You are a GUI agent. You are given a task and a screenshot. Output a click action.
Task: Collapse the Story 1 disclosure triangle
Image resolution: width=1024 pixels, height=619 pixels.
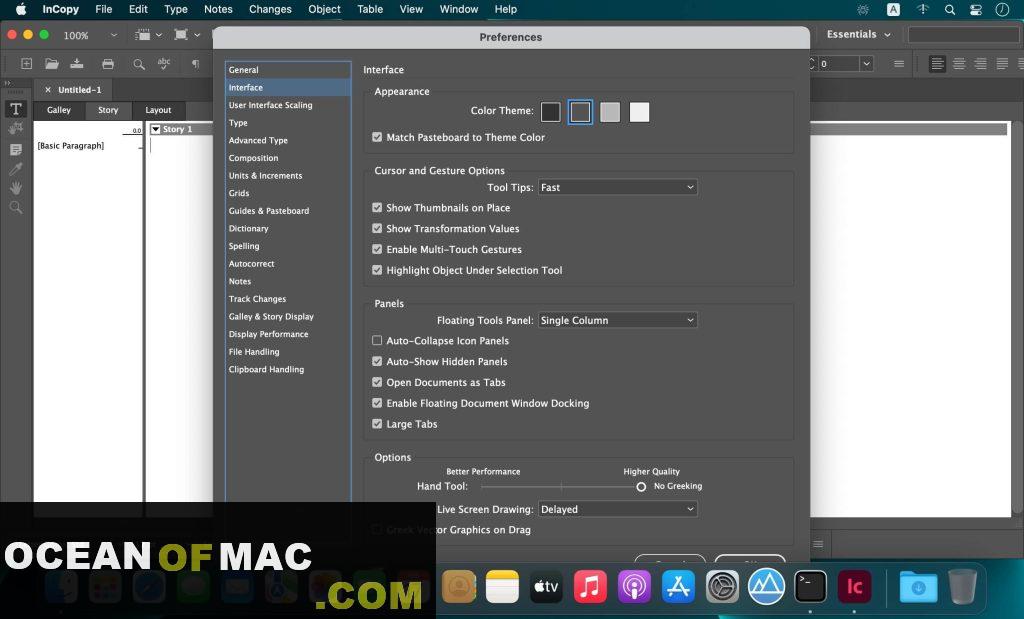[x=156, y=129]
